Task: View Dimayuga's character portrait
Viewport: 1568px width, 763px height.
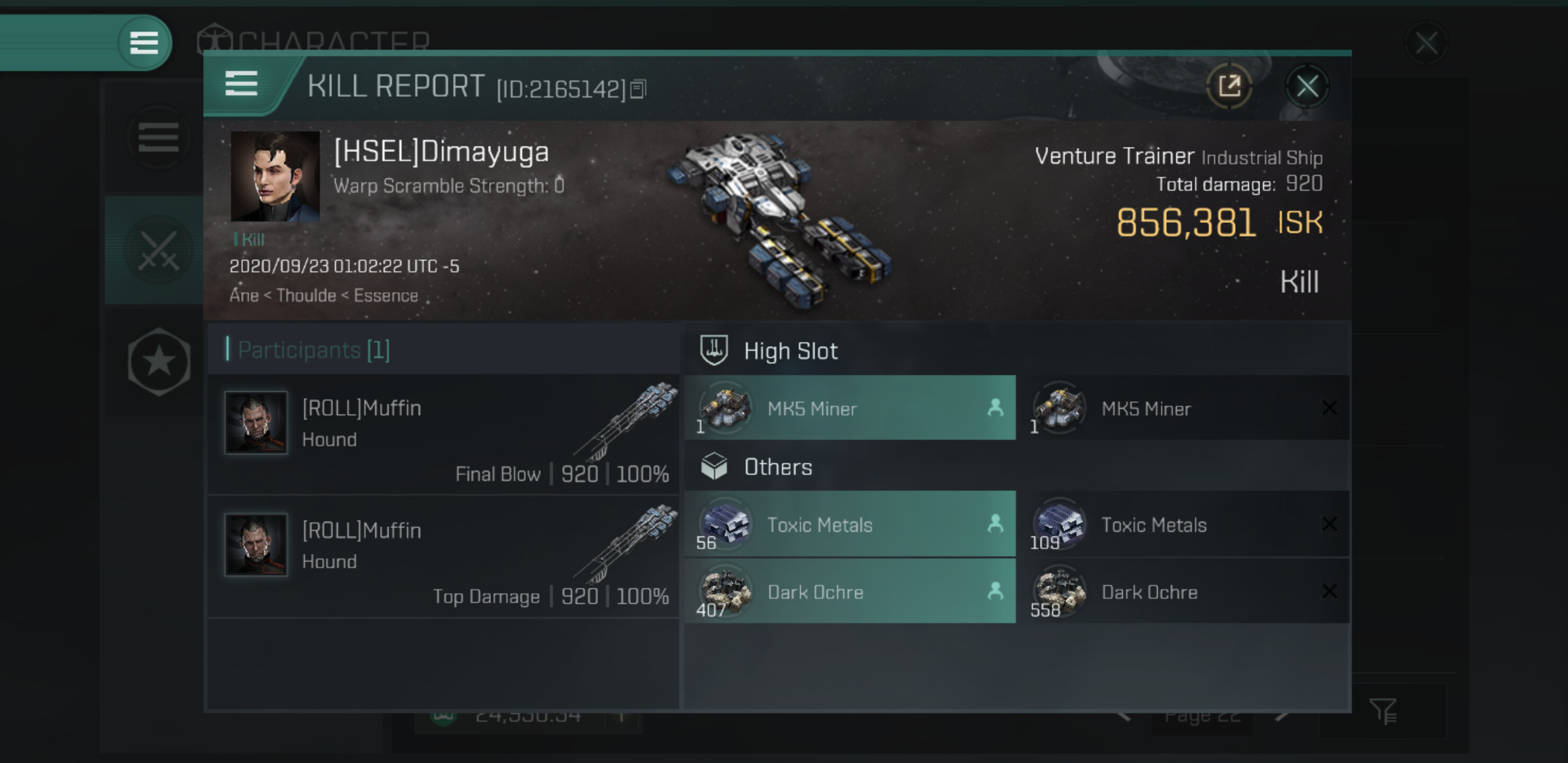Action: click(x=275, y=176)
